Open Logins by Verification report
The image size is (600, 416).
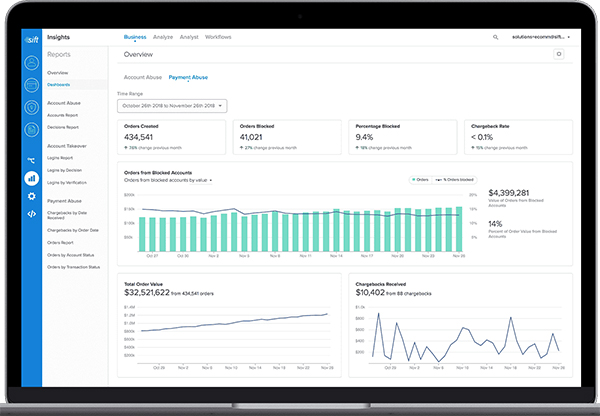click(67, 183)
